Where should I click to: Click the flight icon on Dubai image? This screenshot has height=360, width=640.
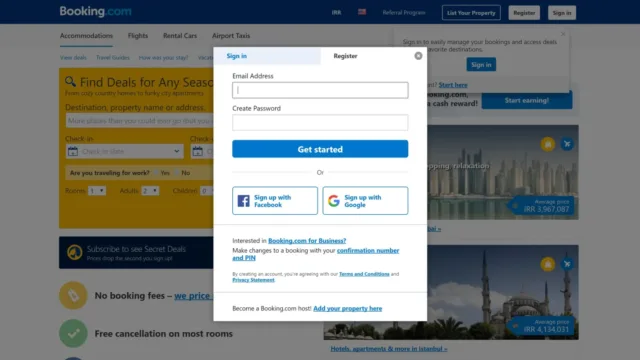pyautogui.click(x=567, y=144)
